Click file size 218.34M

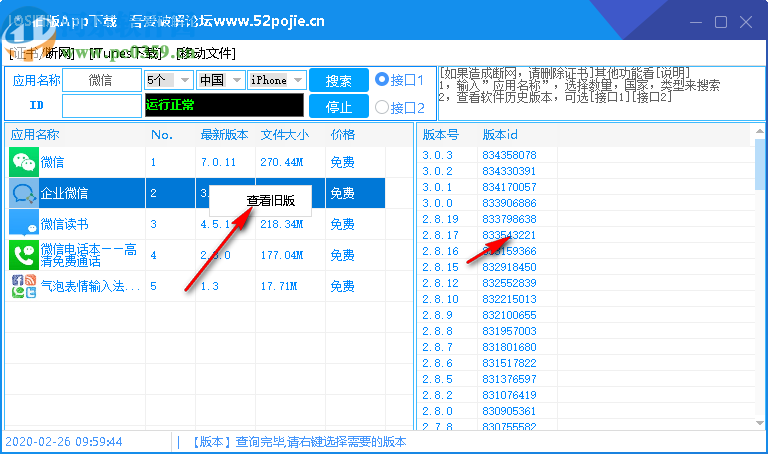click(282, 224)
